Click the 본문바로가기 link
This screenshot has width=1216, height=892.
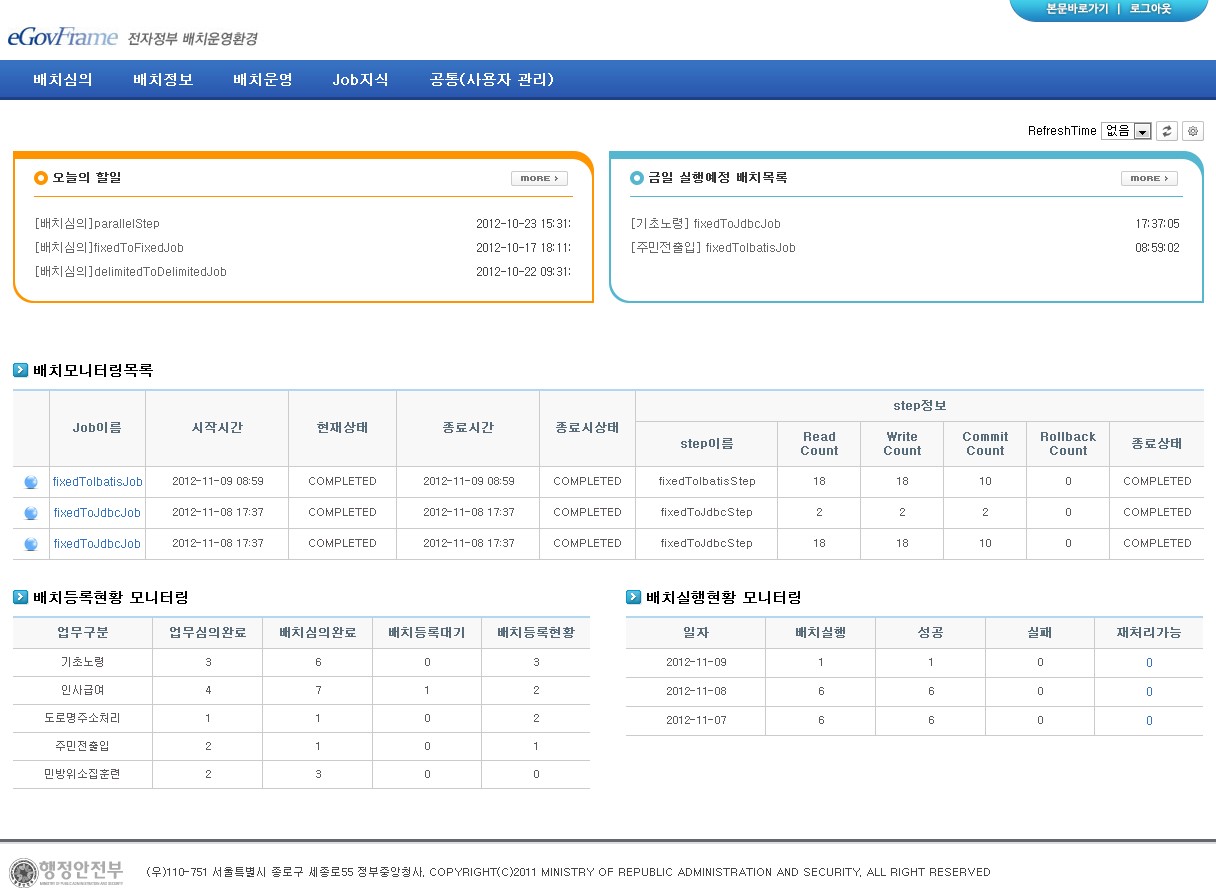coord(1077,9)
